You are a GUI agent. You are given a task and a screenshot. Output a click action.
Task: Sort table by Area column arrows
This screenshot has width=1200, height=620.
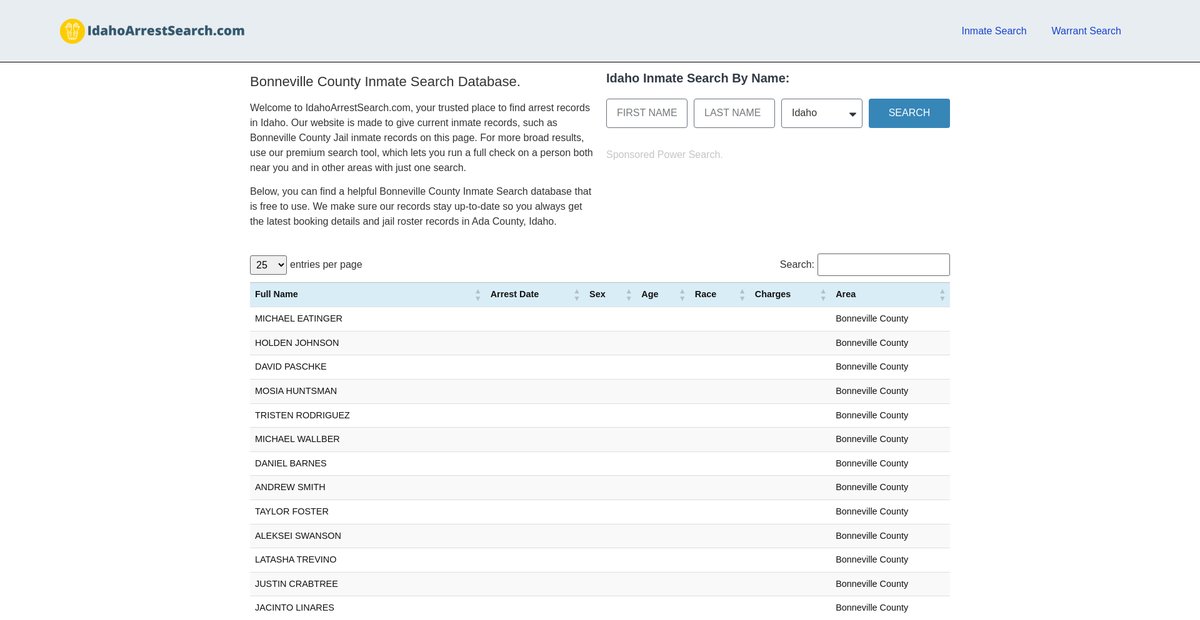pyautogui.click(x=941, y=294)
